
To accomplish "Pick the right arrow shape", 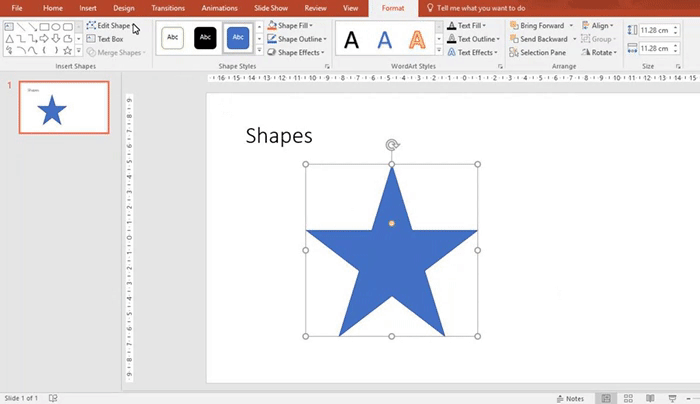I will coord(44,39).
